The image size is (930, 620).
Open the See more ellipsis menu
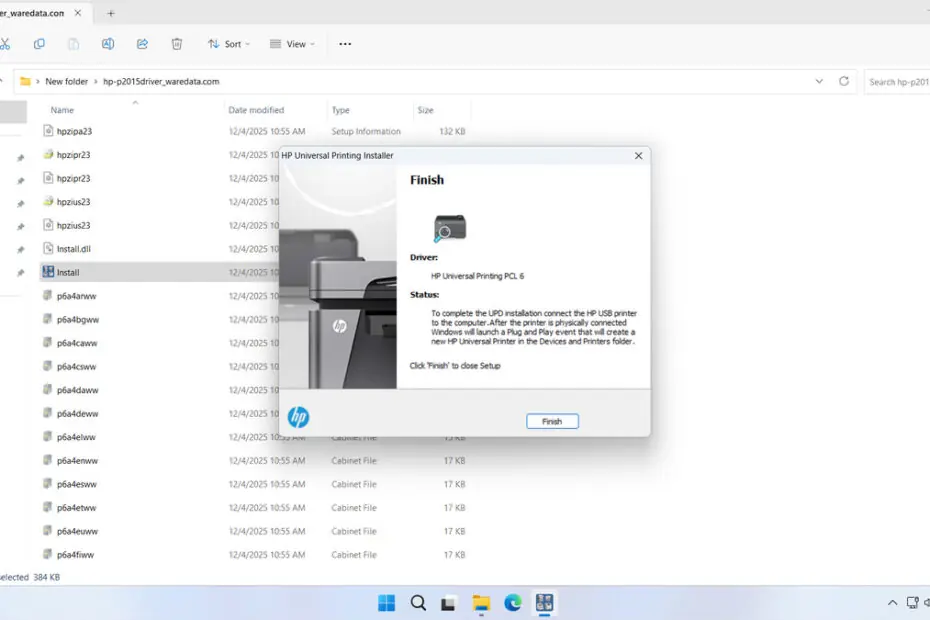[x=345, y=44]
